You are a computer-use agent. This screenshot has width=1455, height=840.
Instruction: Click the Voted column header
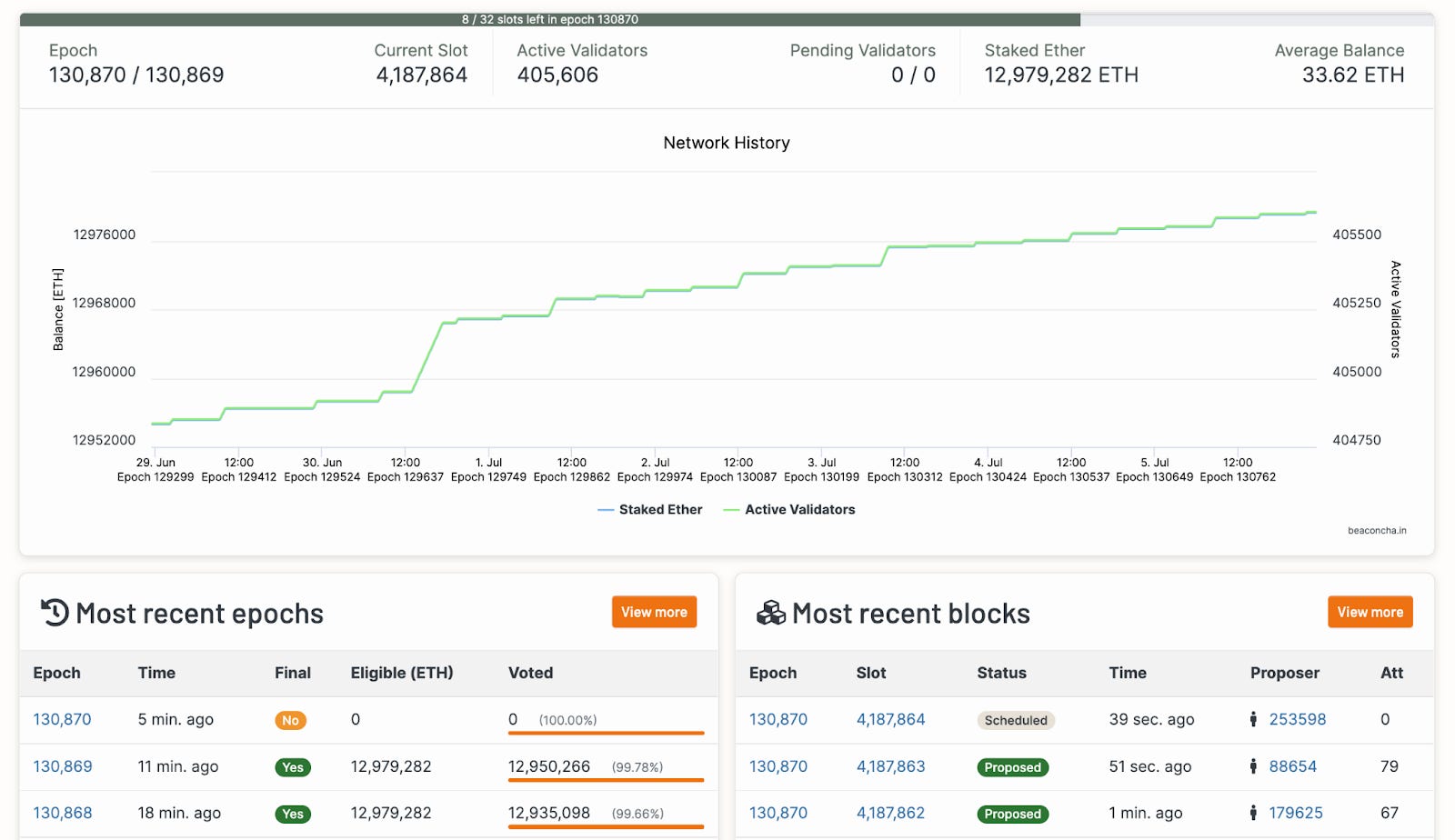pyautogui.click(x=530, y=673)
